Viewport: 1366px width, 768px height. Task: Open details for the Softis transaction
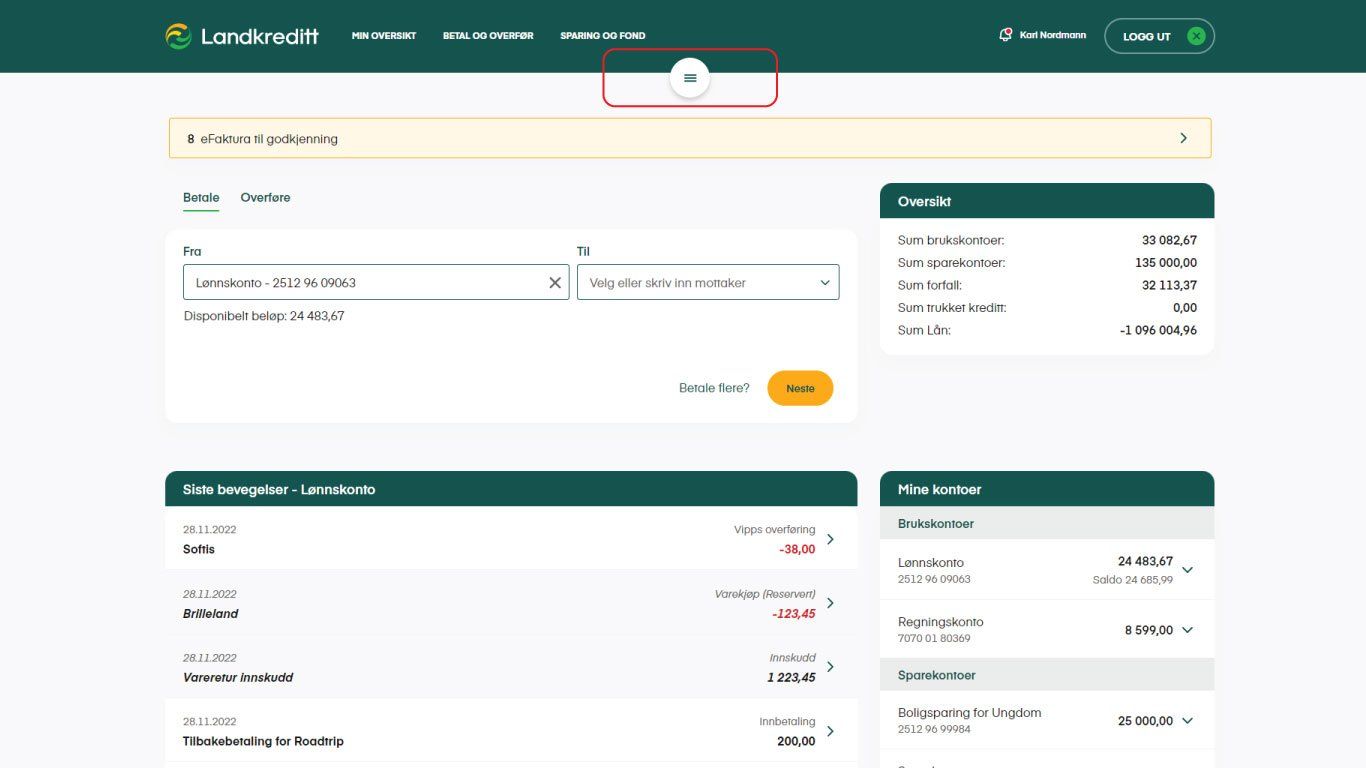[x=829, y=538]
